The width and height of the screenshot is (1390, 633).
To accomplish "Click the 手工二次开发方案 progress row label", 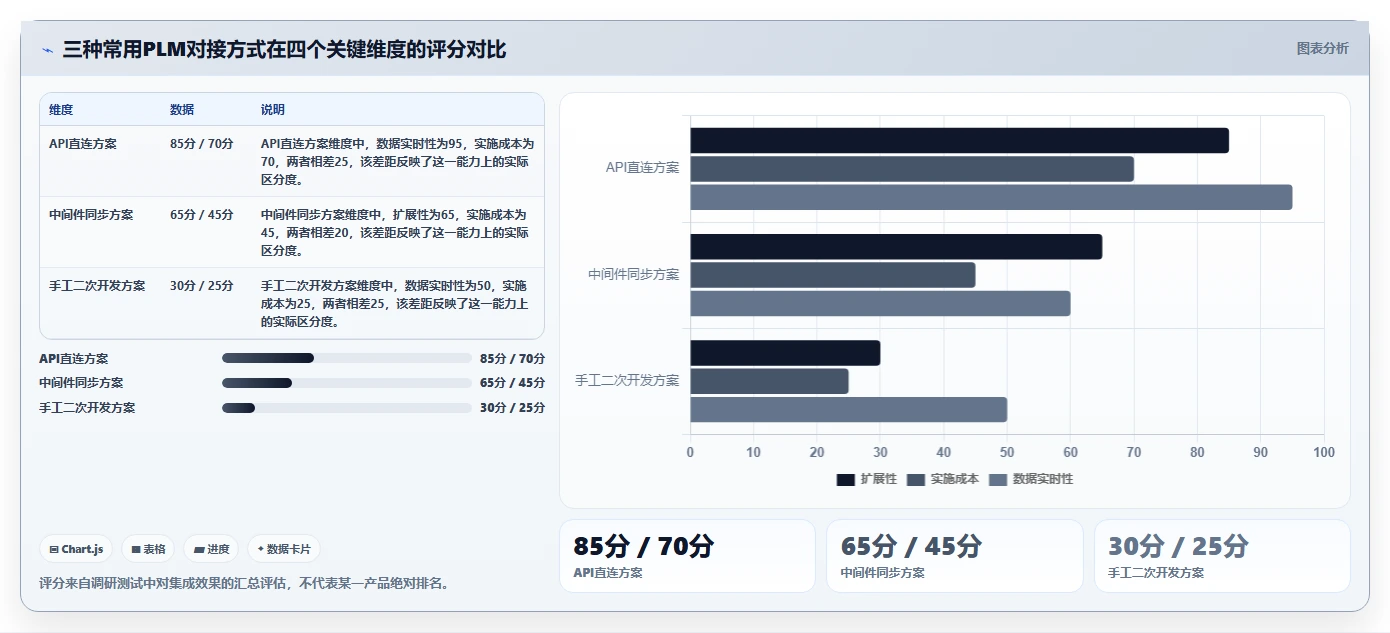I will [x=87, y=408].
